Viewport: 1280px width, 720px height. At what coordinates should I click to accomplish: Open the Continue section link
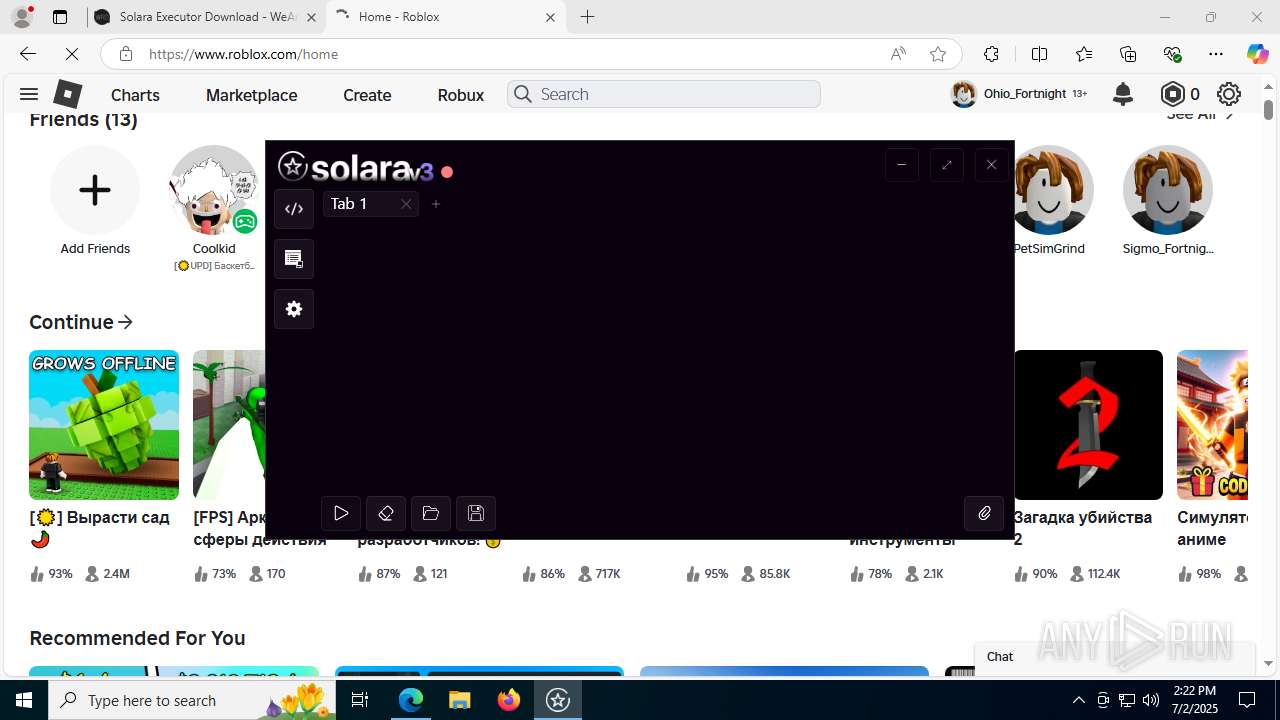tap(81, 322)
